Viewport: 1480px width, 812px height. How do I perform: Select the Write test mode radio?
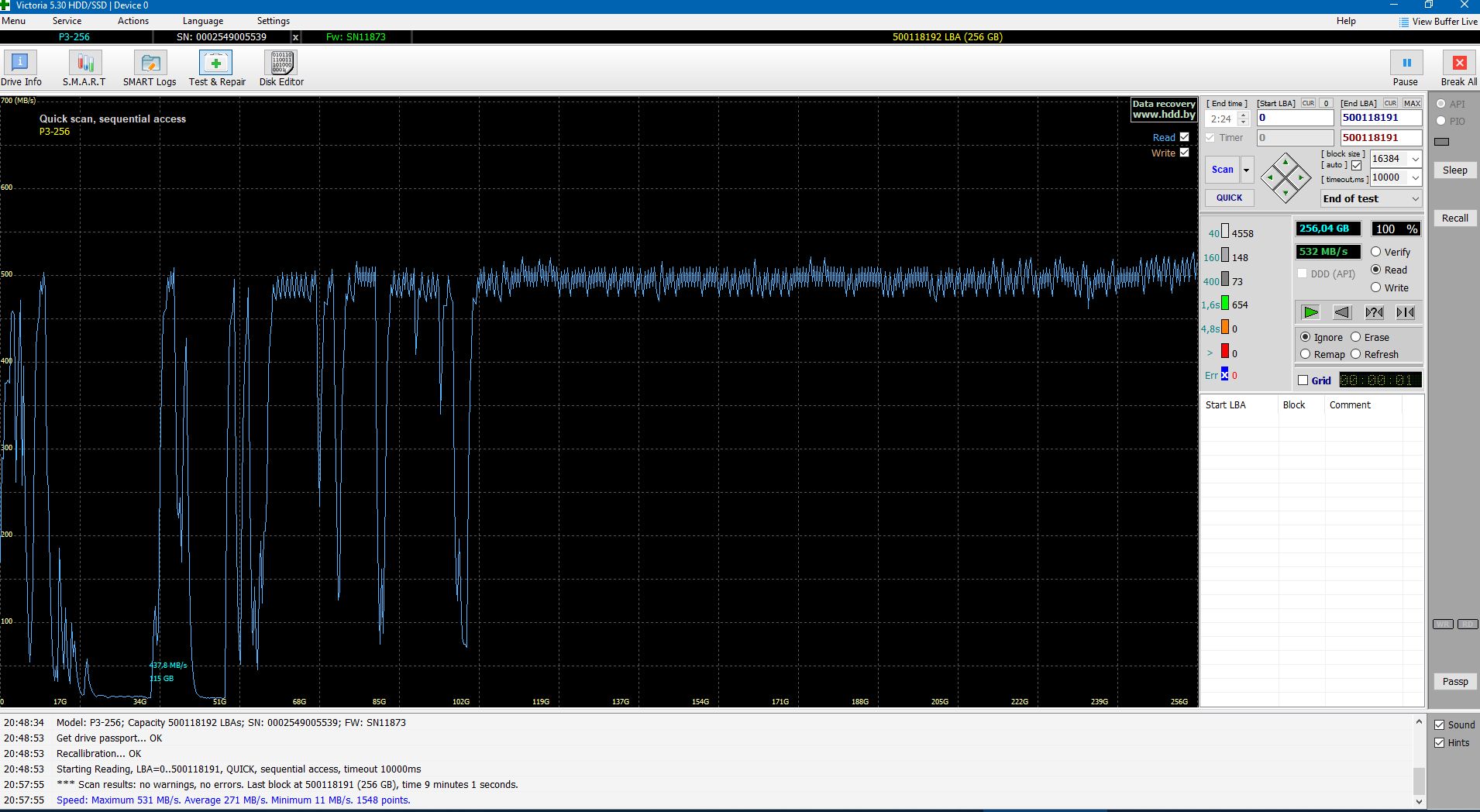tap(1376, 287)
